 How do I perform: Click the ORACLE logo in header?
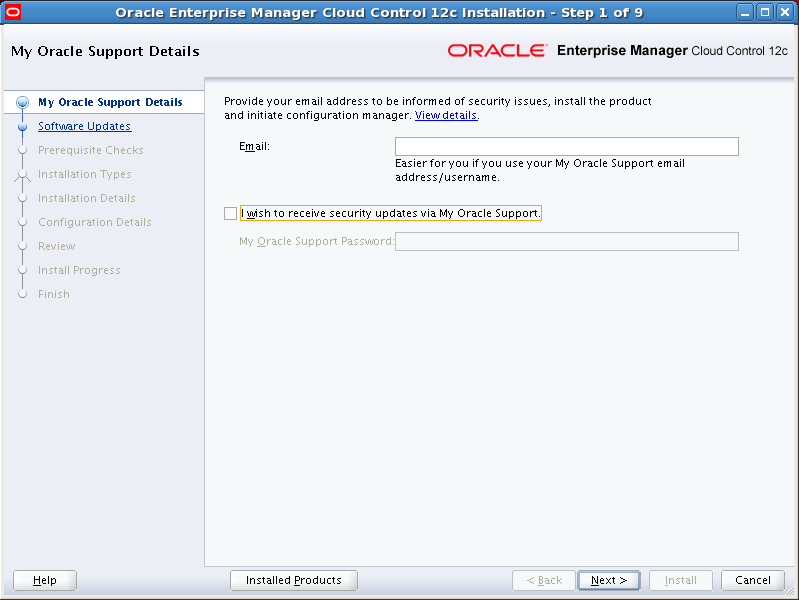point(497,50)
